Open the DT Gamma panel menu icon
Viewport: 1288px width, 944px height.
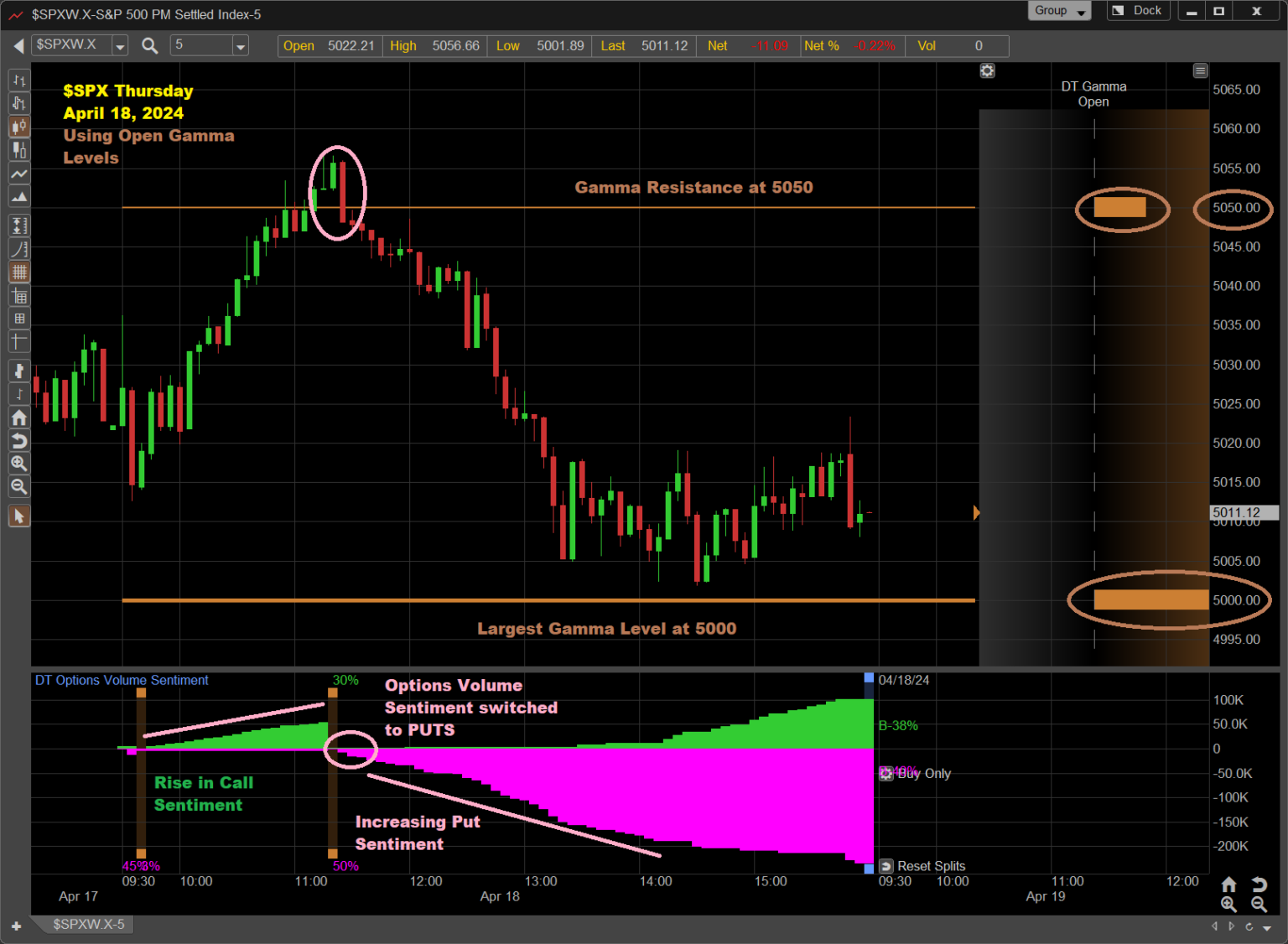coord(1200,71)
